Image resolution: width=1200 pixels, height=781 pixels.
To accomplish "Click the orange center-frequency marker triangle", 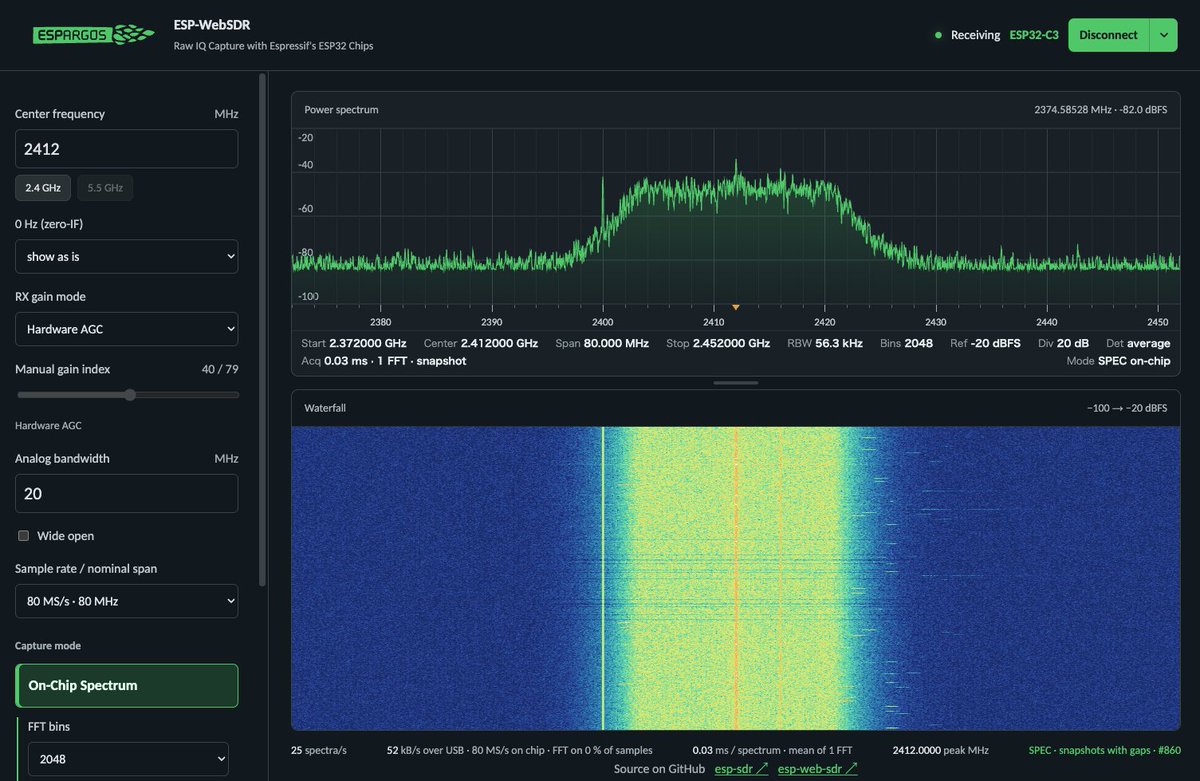I will click(736, 307).
